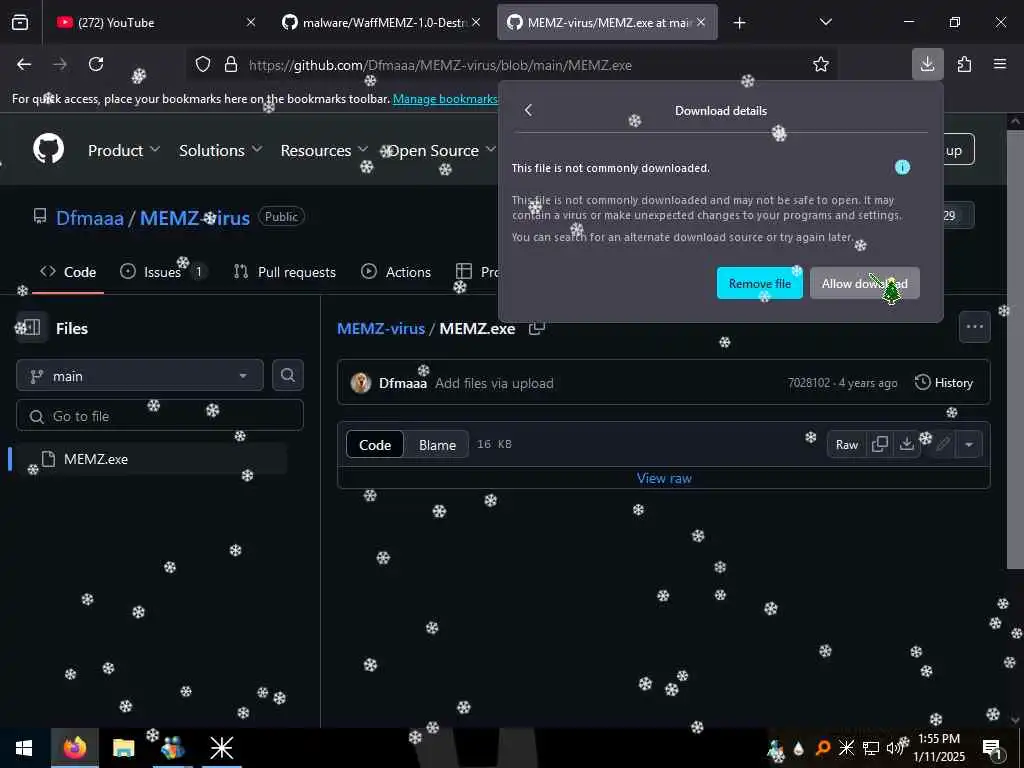The width and height of the screenshot is (1024, 768).
Task: Open the notification center icon
Action: click(993, 748)
